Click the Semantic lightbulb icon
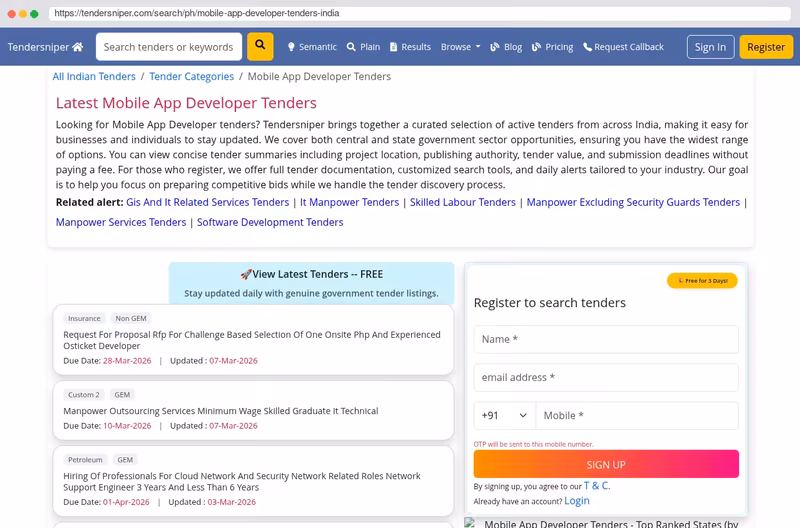The height and width of the screenshot is (528, 800). (291, 47)
